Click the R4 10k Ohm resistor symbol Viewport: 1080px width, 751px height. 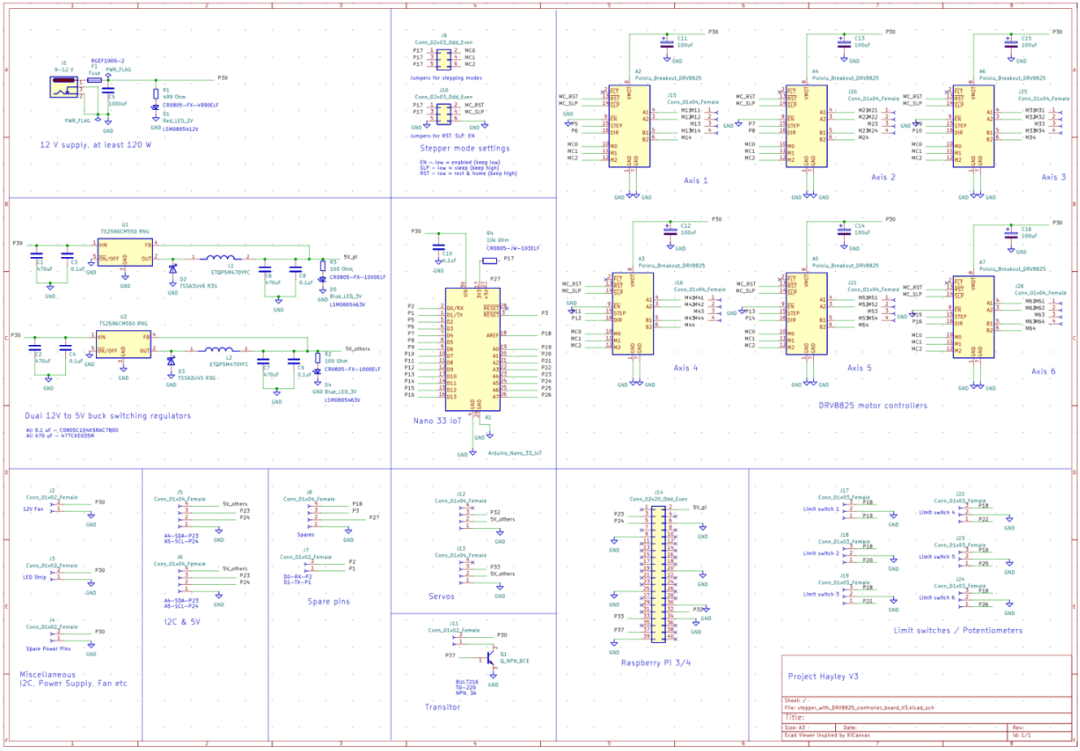pos(489,260)
